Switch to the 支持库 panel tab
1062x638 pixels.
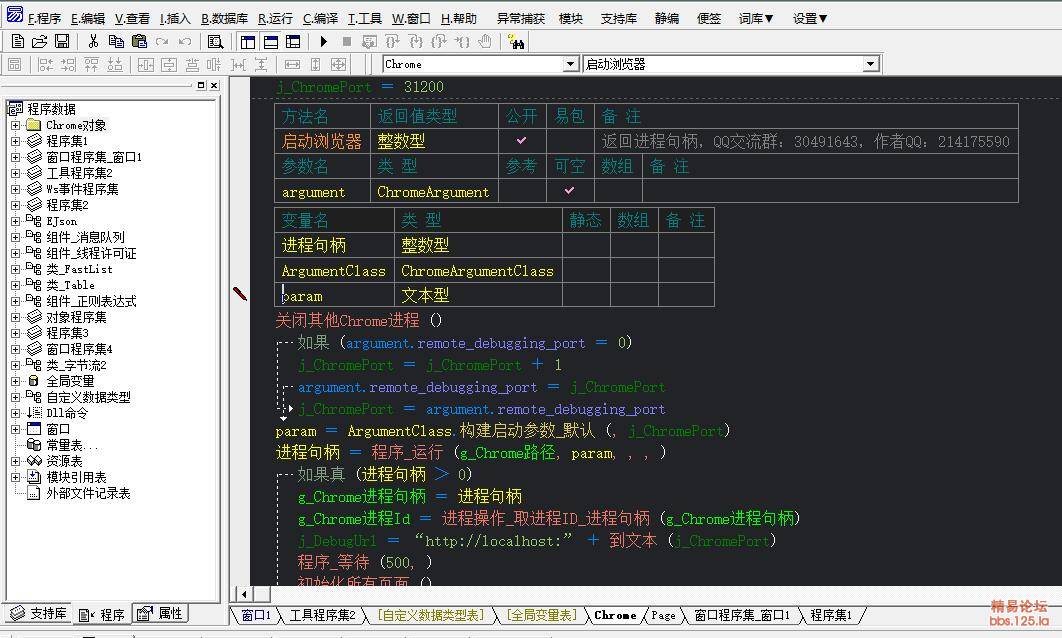click(x=39, y=614)
